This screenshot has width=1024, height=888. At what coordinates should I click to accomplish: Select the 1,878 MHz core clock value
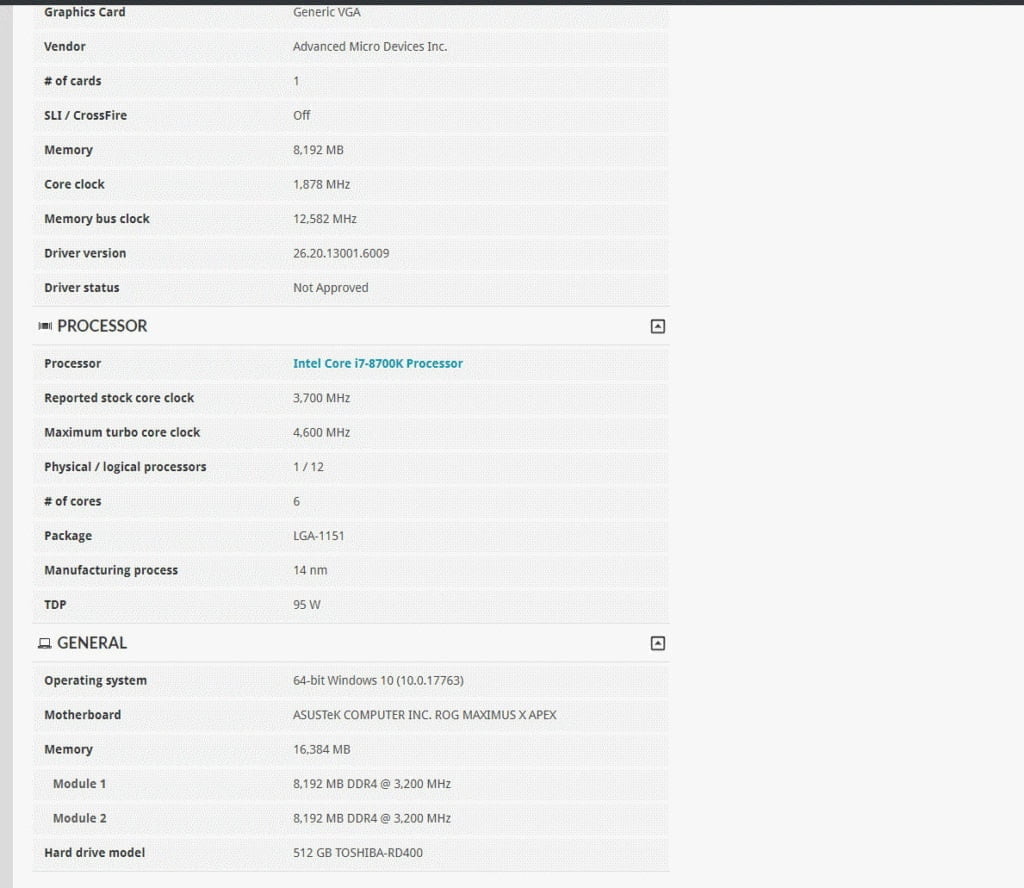point(321,185)
